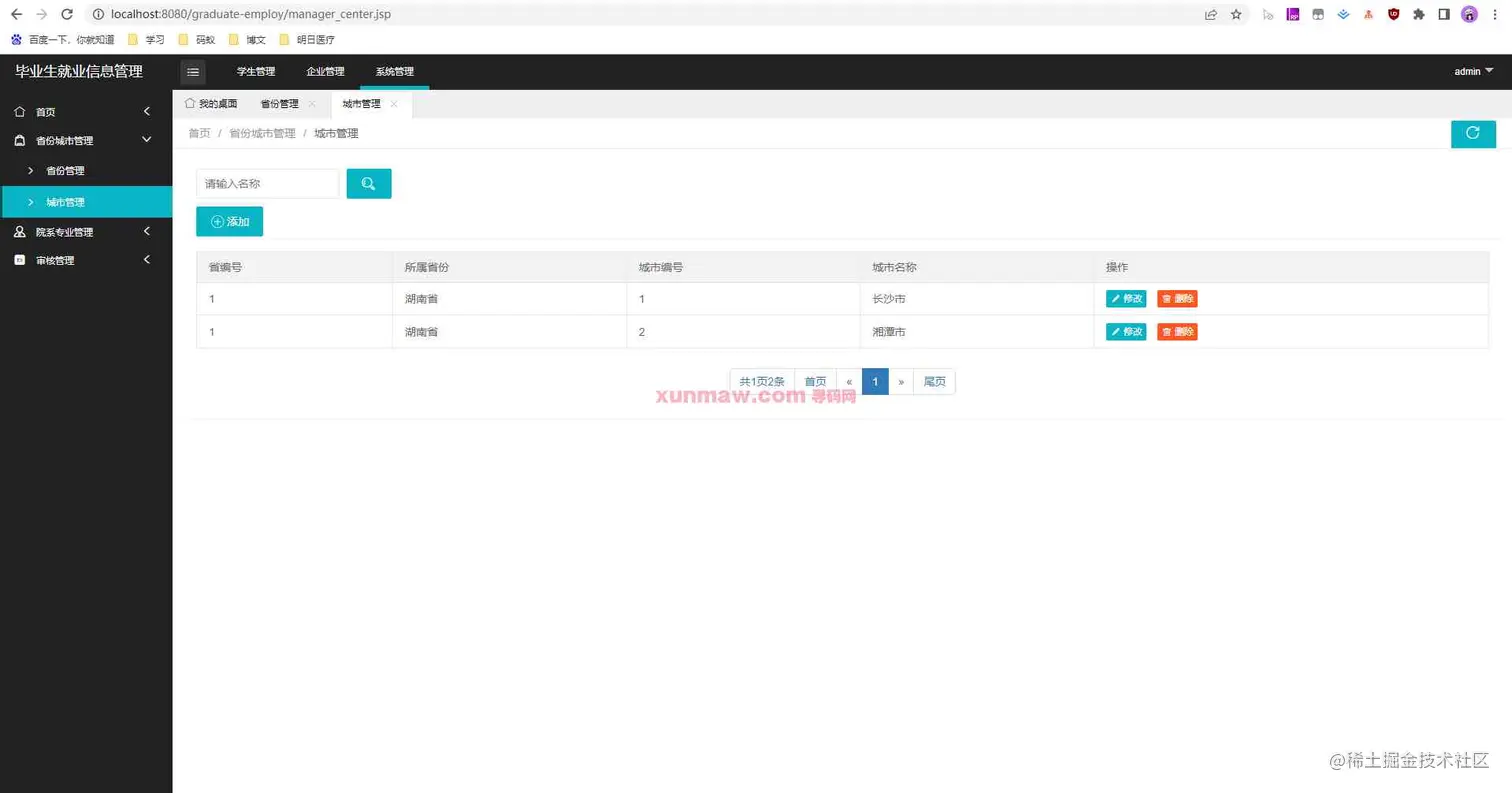Close the 省份管理 tab
This screenshot has width=1512, height=793.
[312, 104]
